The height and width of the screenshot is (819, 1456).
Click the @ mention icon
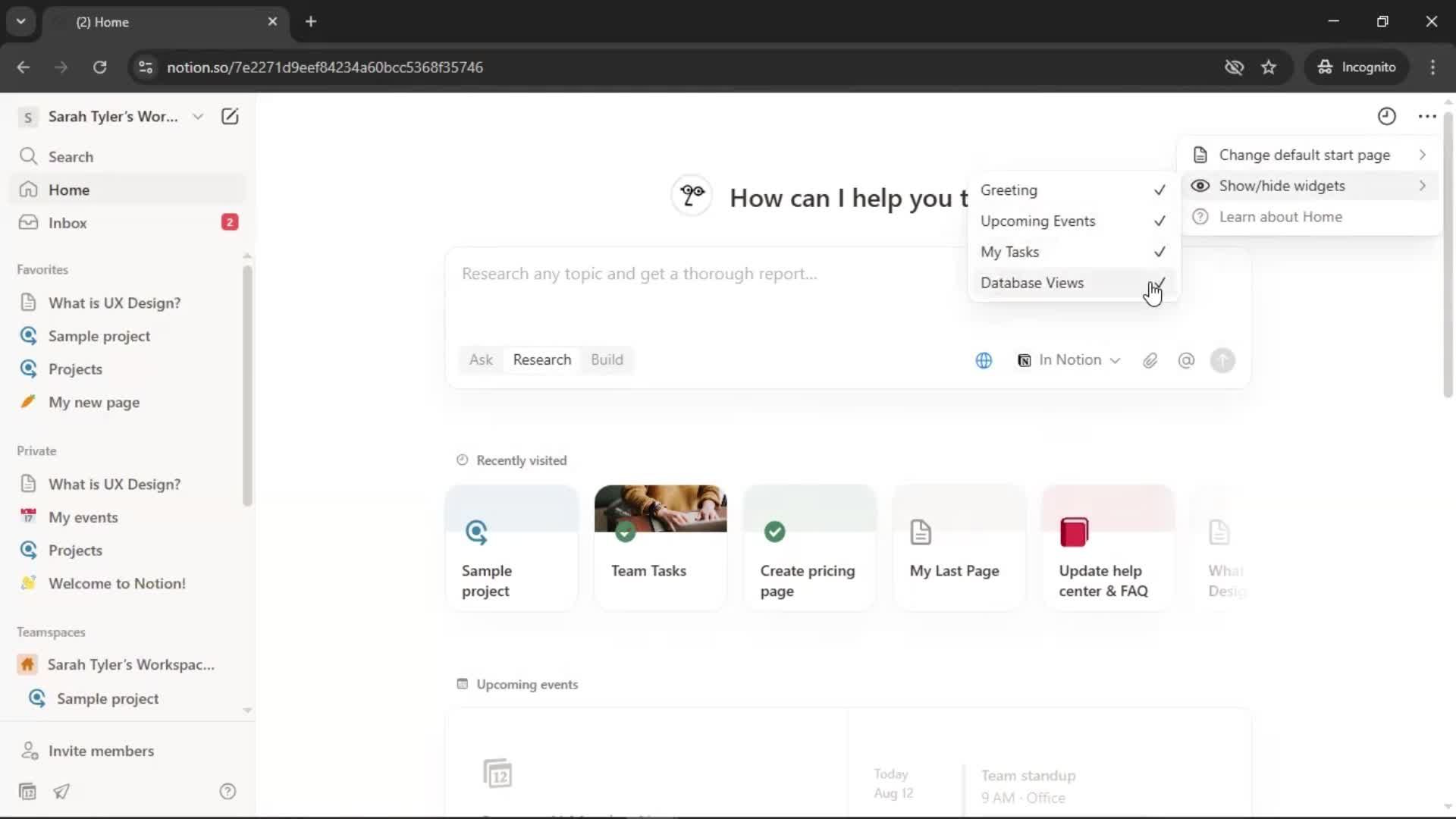pyautogui.click(x=1186, y=360)
